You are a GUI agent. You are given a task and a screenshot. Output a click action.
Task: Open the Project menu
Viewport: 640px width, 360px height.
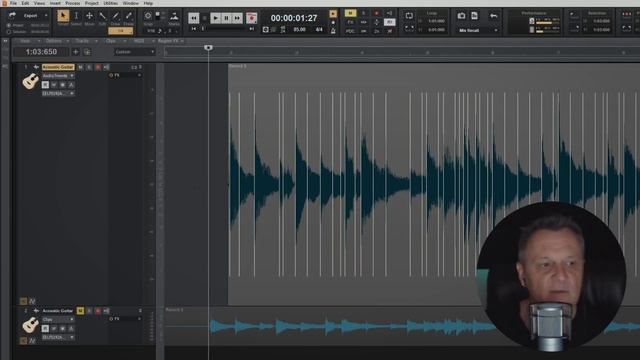point(92,3)
